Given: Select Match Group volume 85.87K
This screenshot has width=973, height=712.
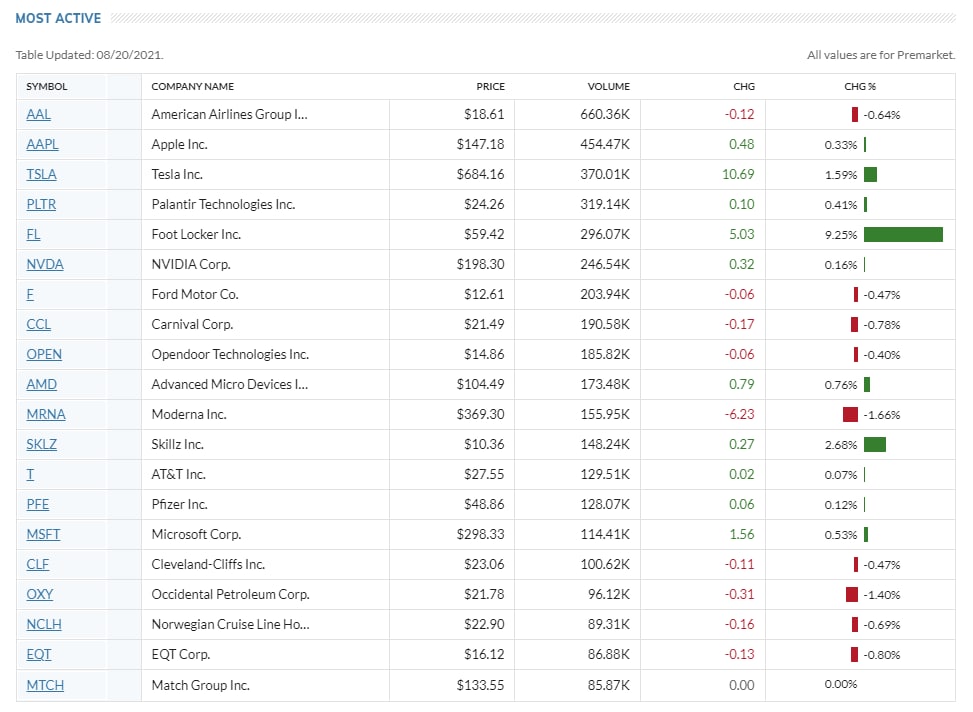Looking at the screenshot, I should point(609,685).
